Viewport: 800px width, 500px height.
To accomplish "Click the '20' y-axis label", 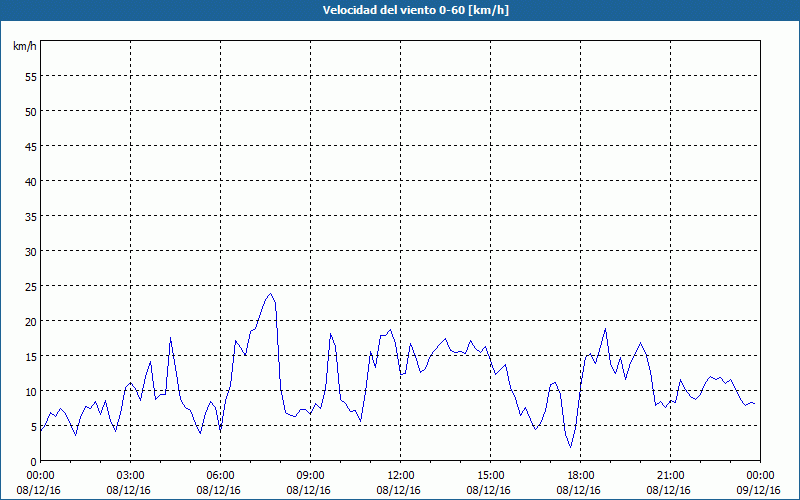I will tap(31, 321).
